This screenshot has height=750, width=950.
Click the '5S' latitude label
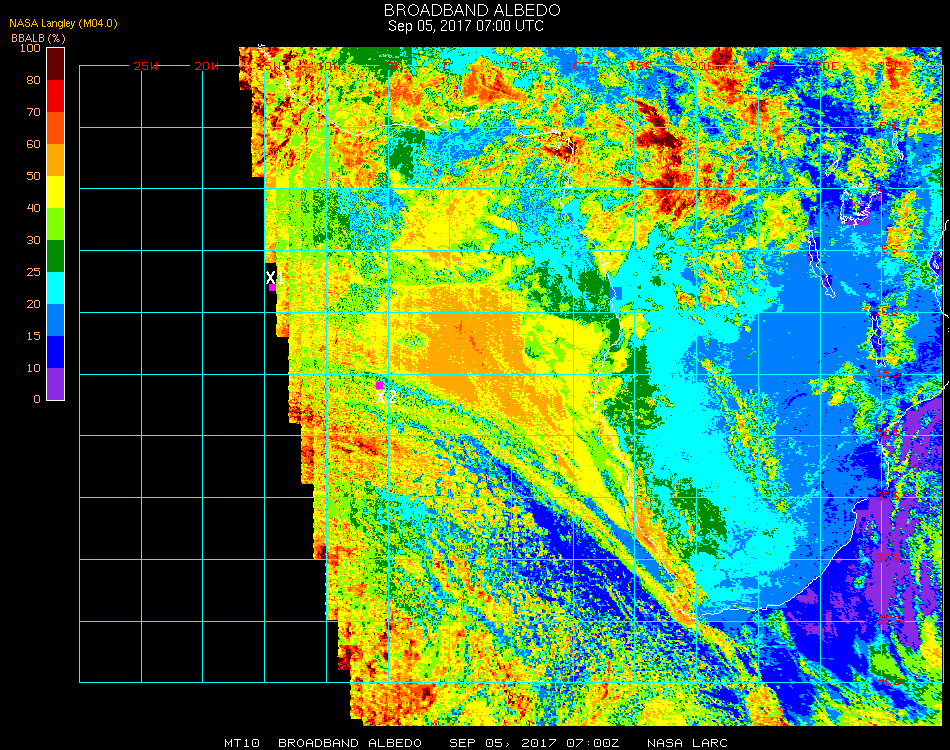click(x=889, y=250)
